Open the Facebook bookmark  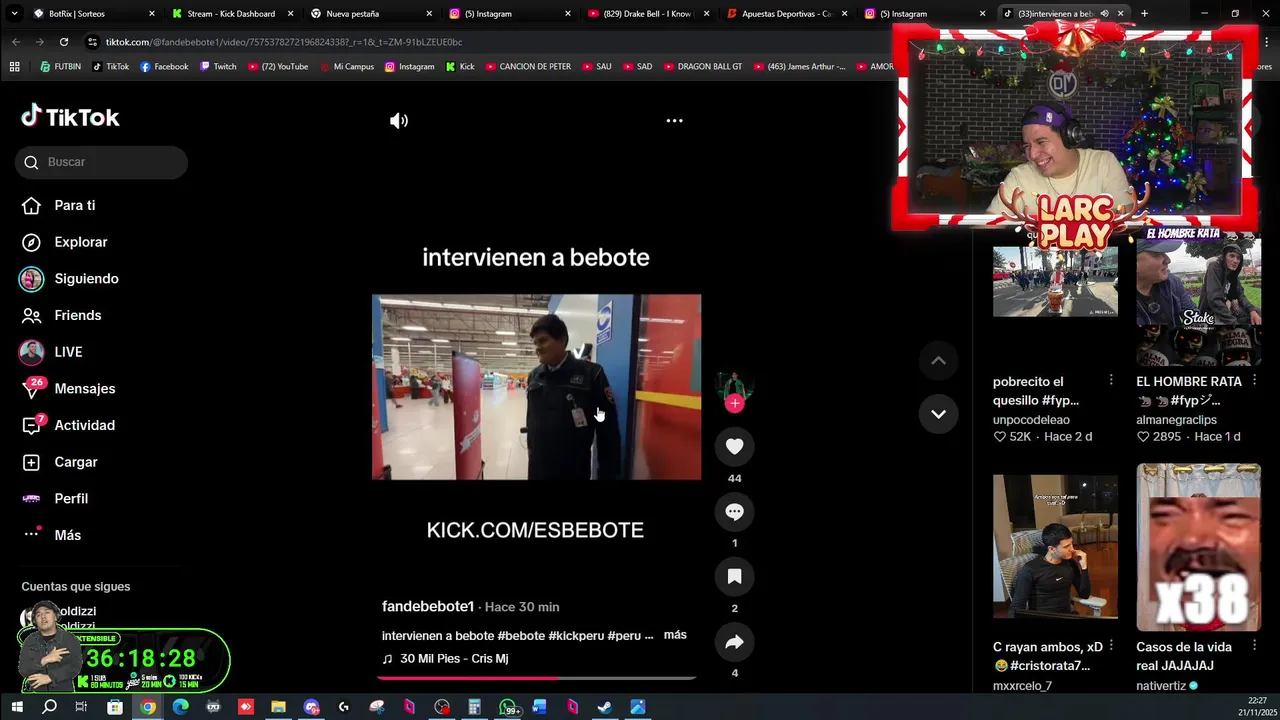[164, 67]
